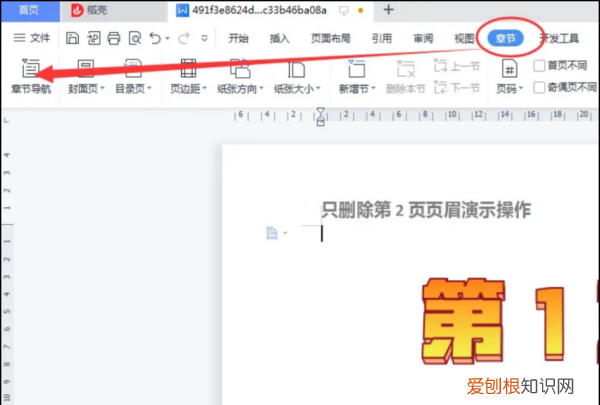Screen dimensions: 600x405
Task: Open the 审阅 ribbon tab
Action: 423,38
